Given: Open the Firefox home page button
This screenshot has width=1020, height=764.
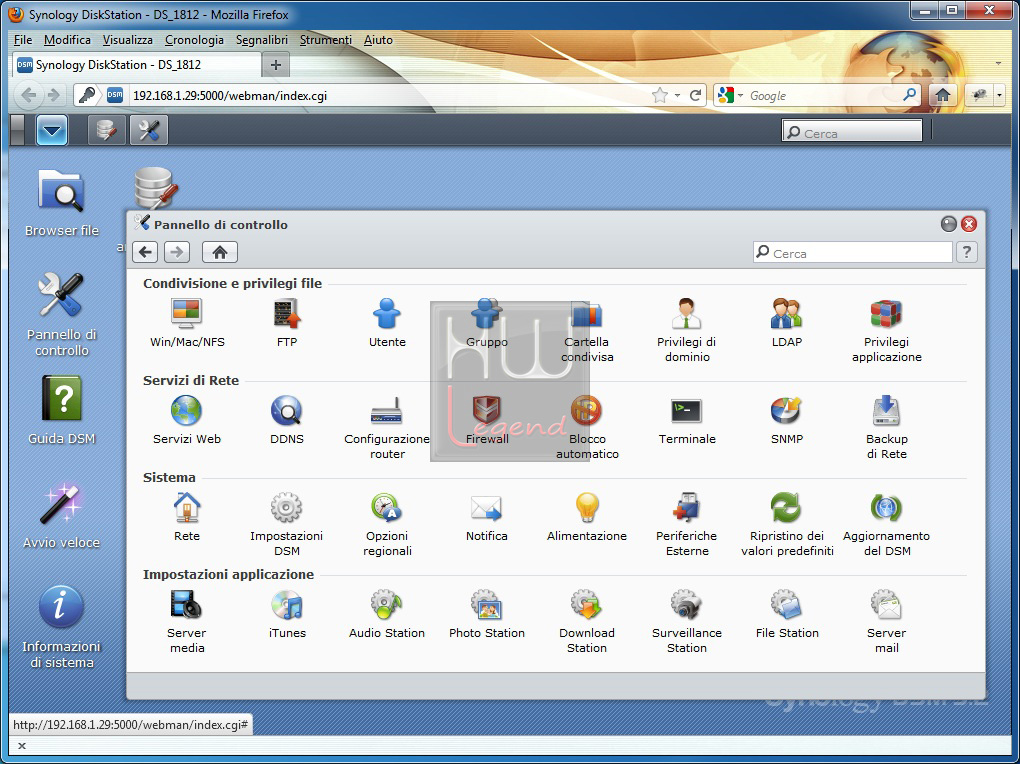Looking at the screenshot, I should pos(943,96).
